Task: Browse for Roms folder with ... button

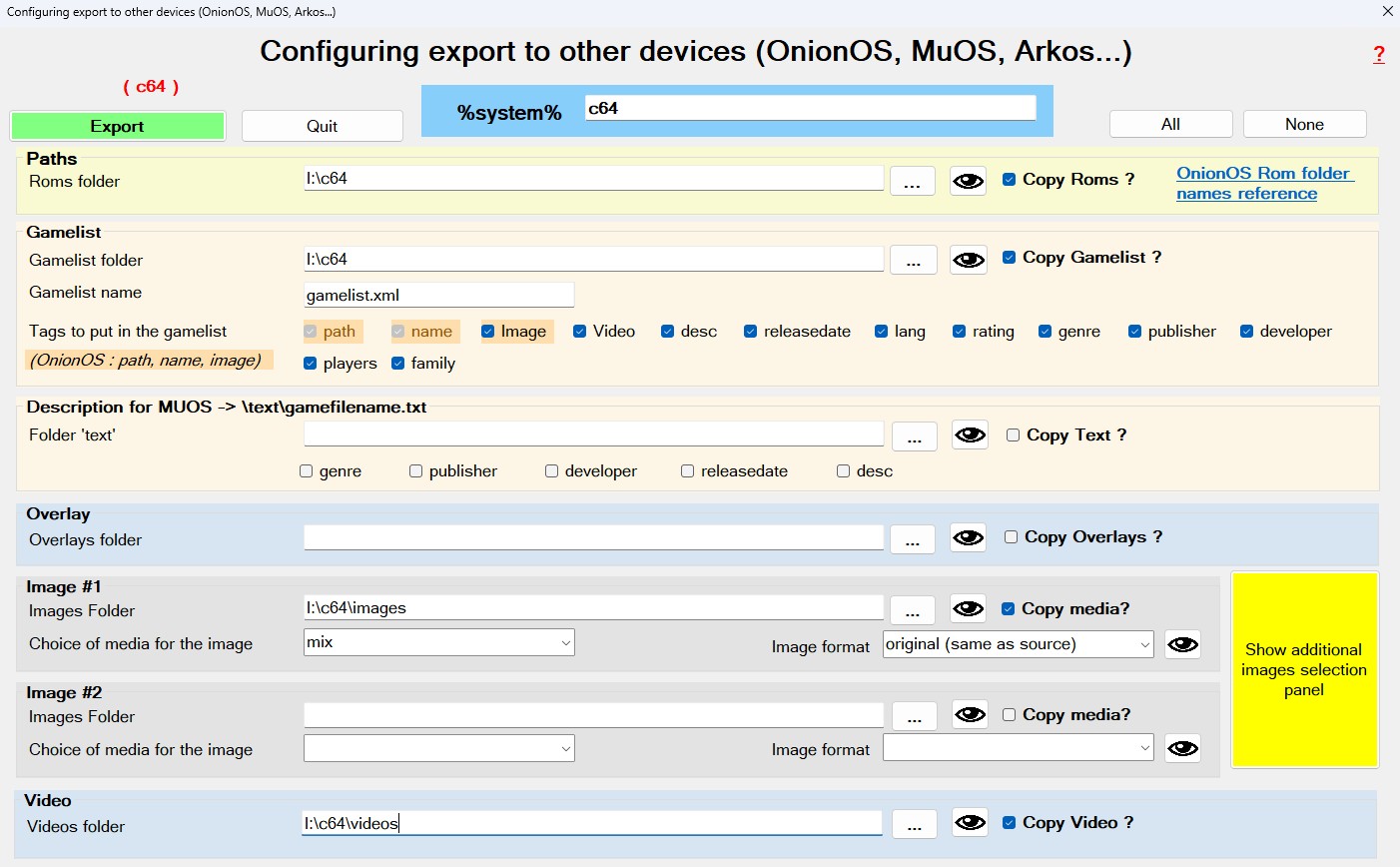Action: [x=912, y=182]
